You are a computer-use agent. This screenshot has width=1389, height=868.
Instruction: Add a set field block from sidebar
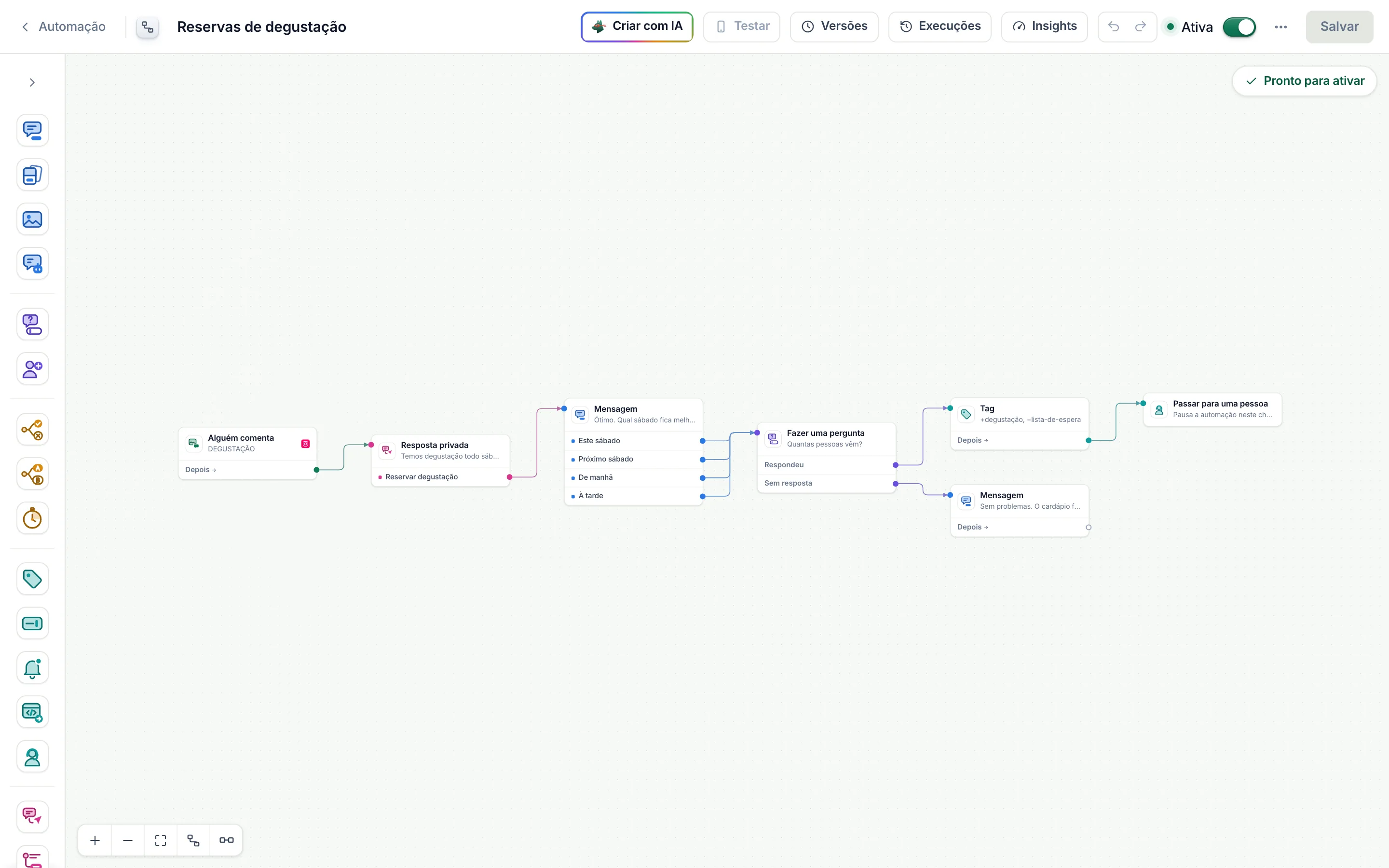pyautogui.click(x=33, y=624)
